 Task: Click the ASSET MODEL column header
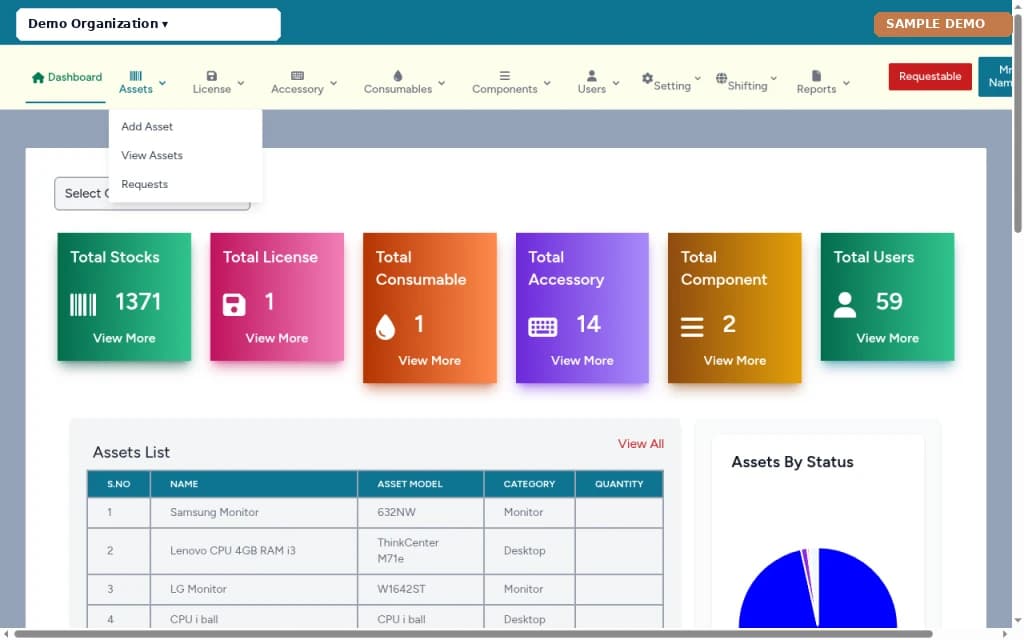(x=421, y=484)
